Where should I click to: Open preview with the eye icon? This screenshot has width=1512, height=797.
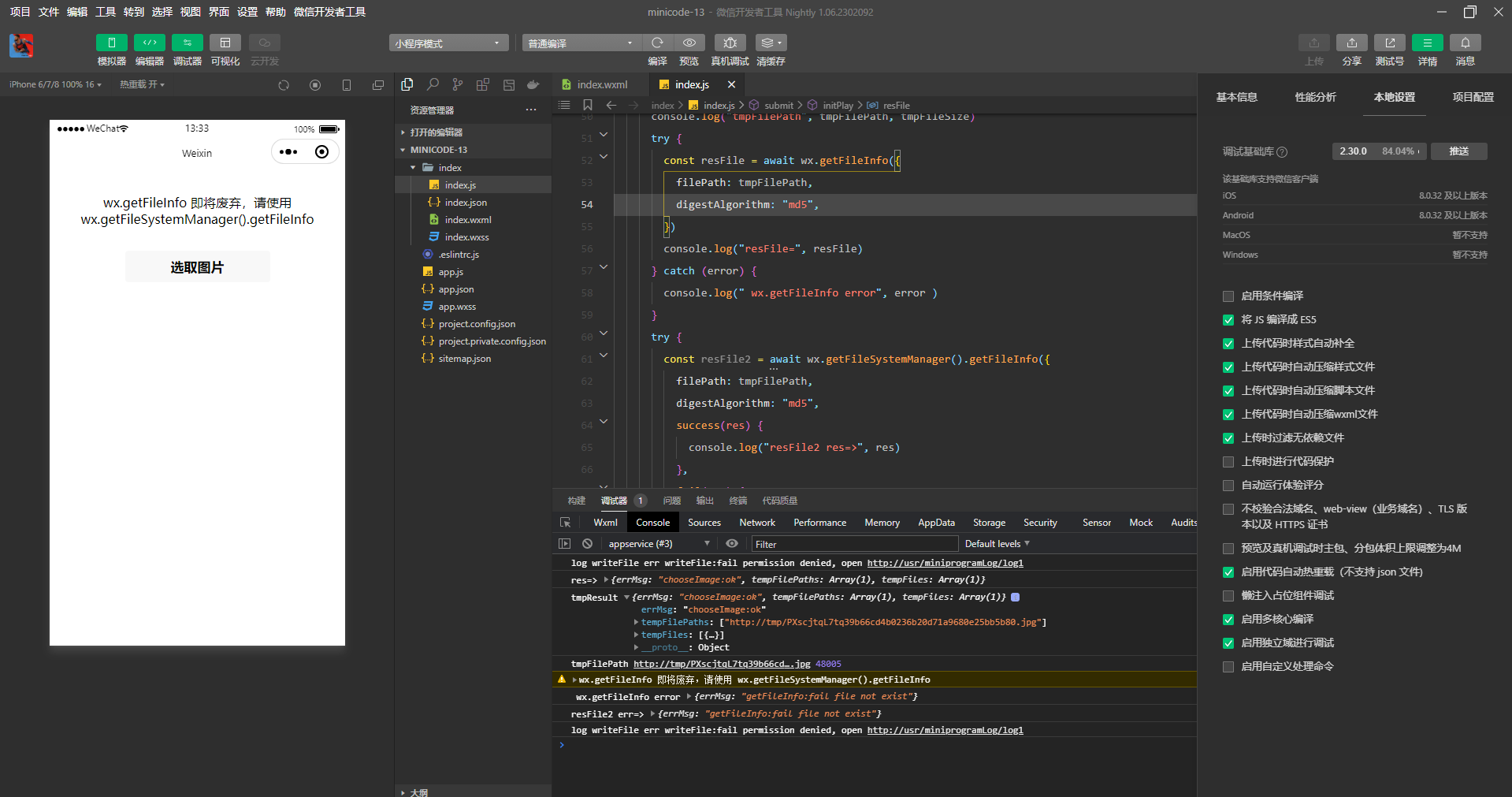689,43
